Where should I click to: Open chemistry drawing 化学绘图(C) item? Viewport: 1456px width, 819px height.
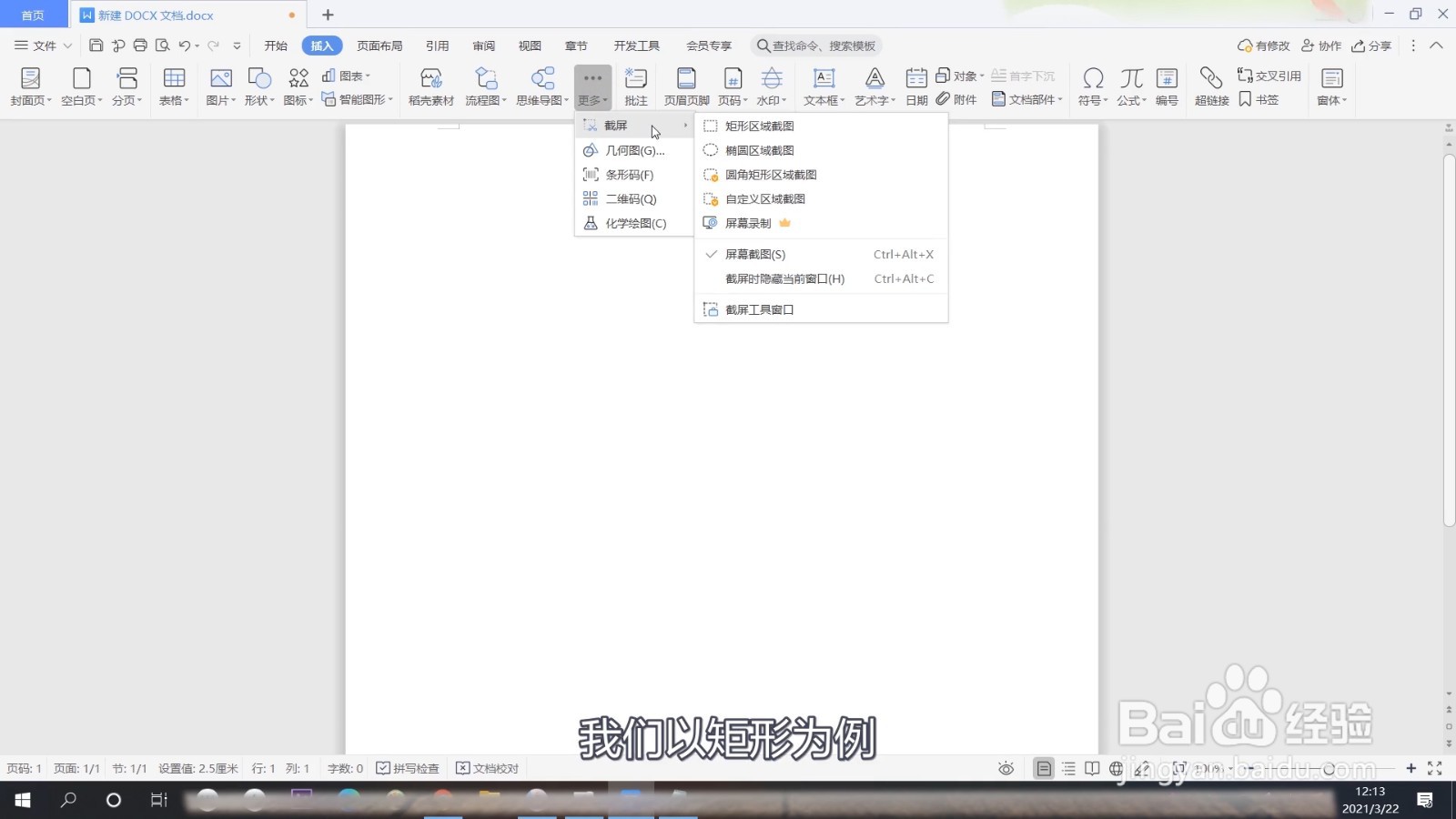click(x=634, y=223)
